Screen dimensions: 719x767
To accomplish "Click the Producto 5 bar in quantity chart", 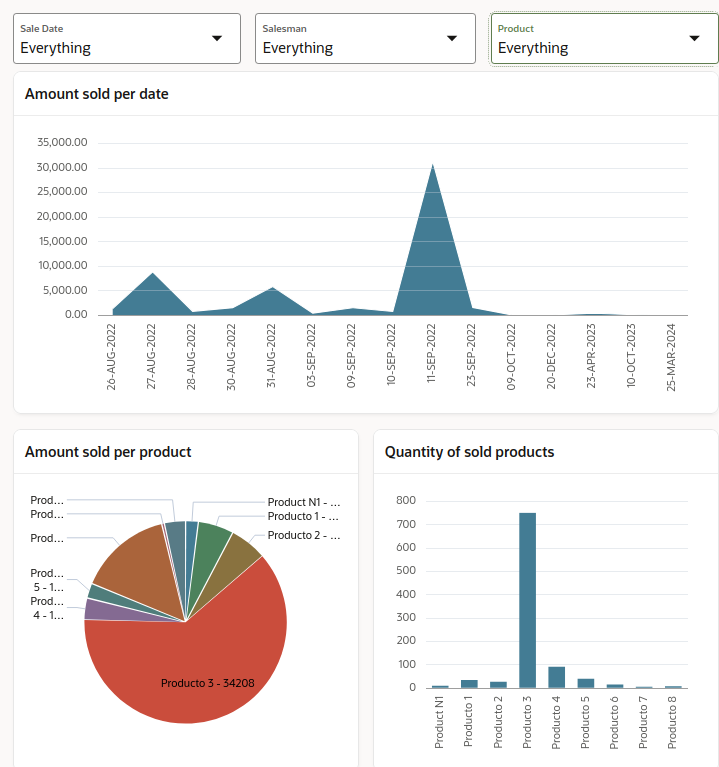I will click(585, 683).
